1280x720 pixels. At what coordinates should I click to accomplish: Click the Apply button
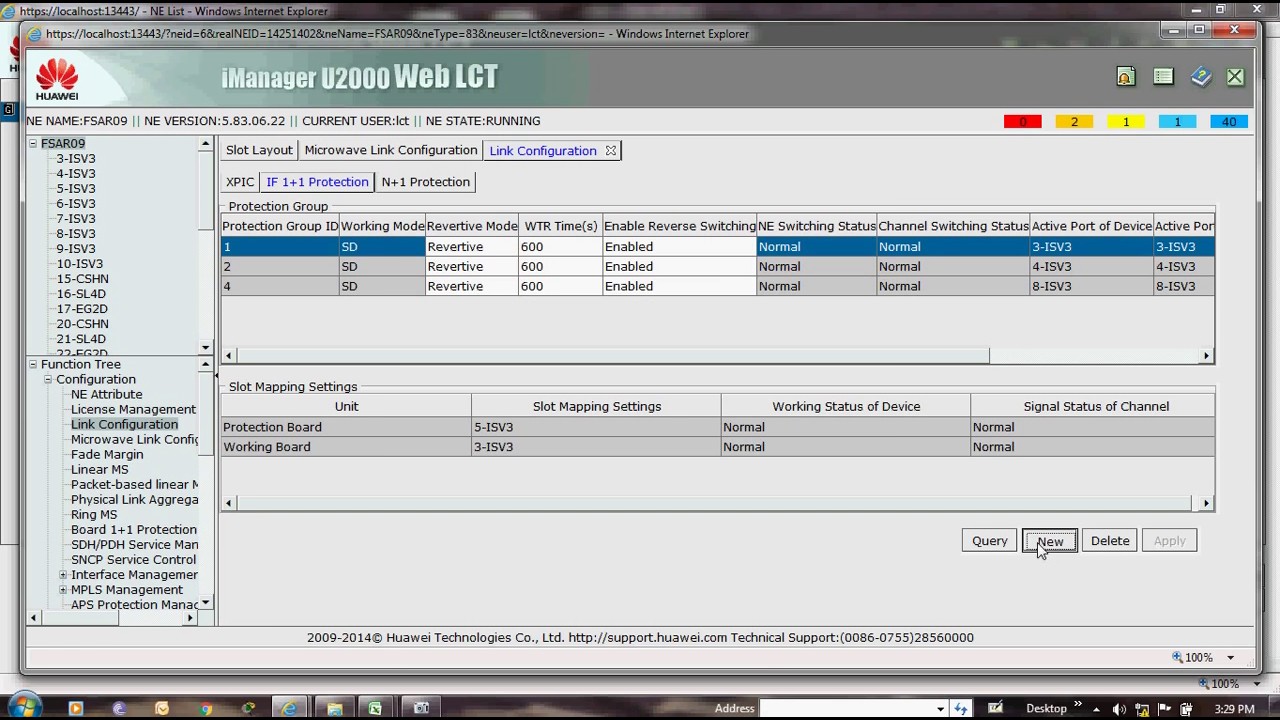click(x=1169, y=541)
